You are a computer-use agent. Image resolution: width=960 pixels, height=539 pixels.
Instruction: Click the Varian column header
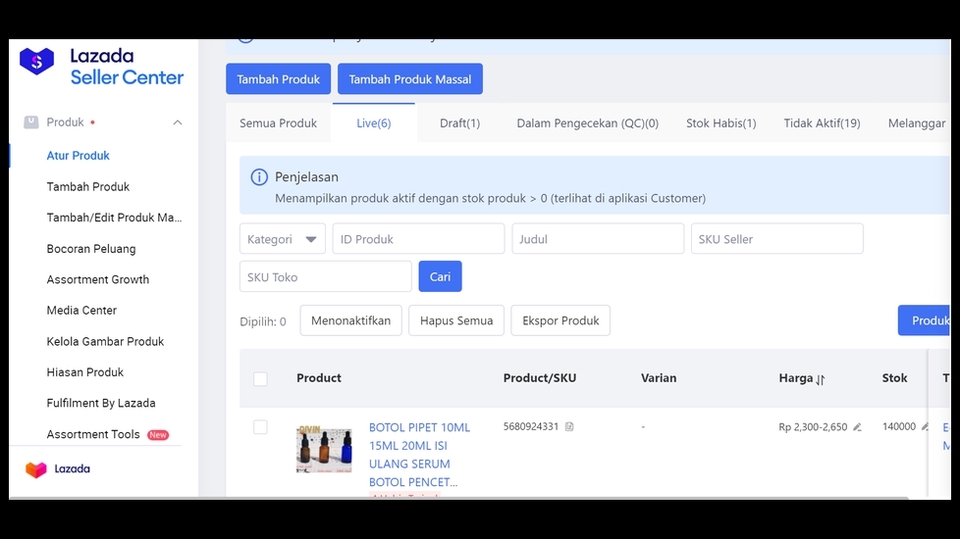(x=659, y=378)
